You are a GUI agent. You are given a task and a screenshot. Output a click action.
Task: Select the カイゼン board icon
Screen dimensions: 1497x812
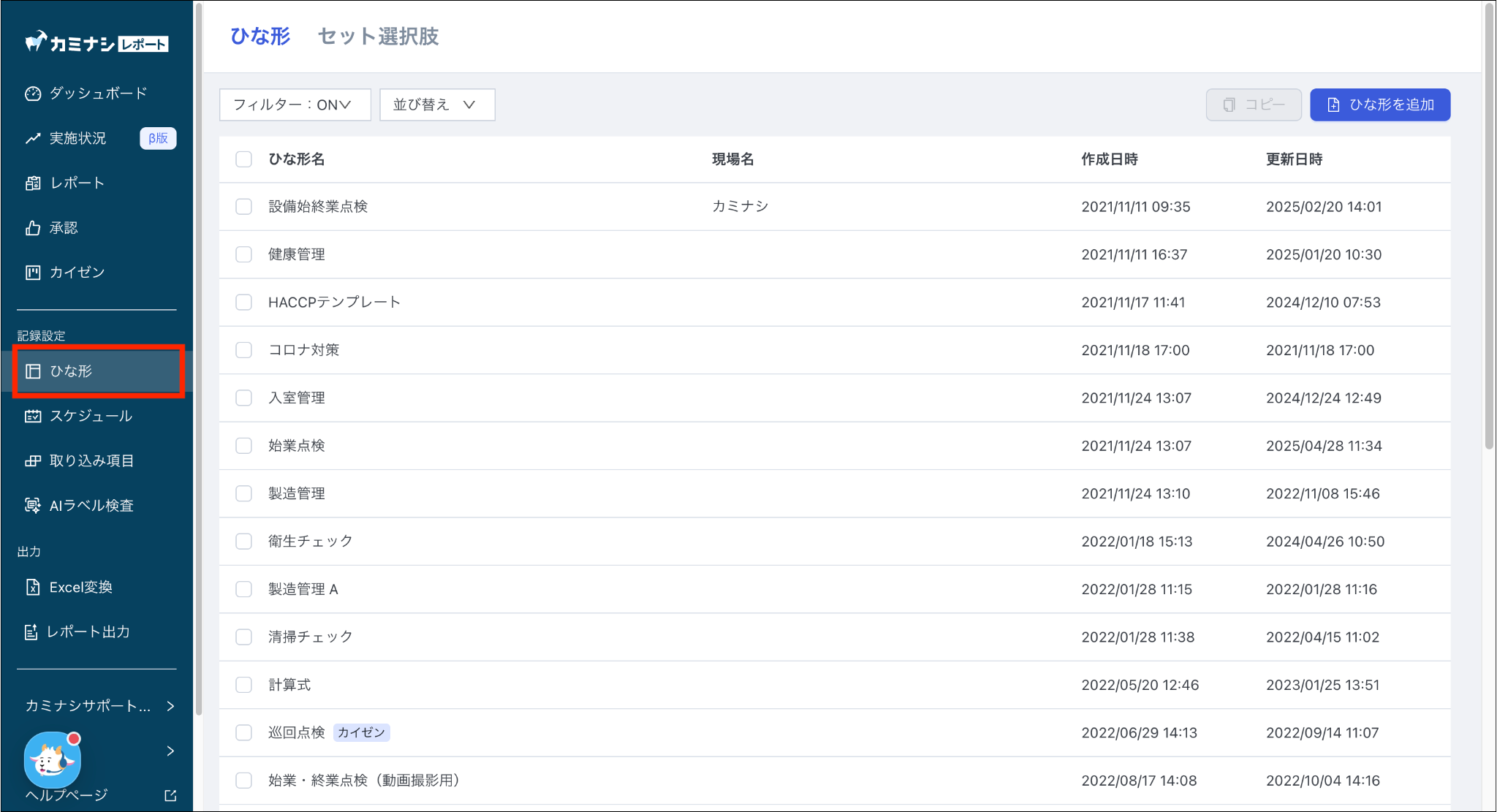tap(32, 273)
